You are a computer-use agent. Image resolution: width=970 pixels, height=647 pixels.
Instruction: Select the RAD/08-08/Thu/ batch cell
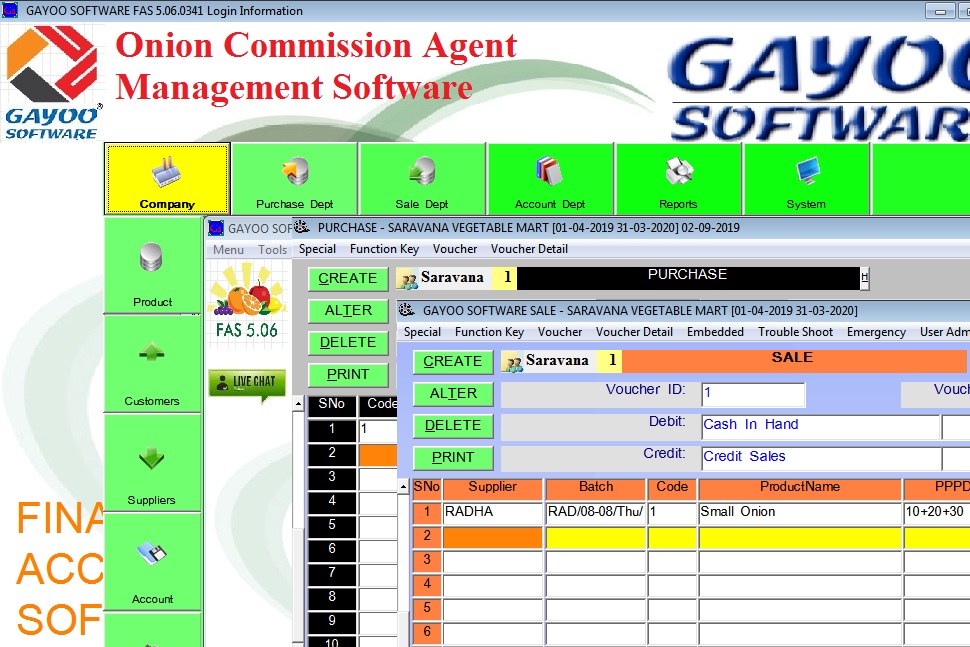point(596,512)
